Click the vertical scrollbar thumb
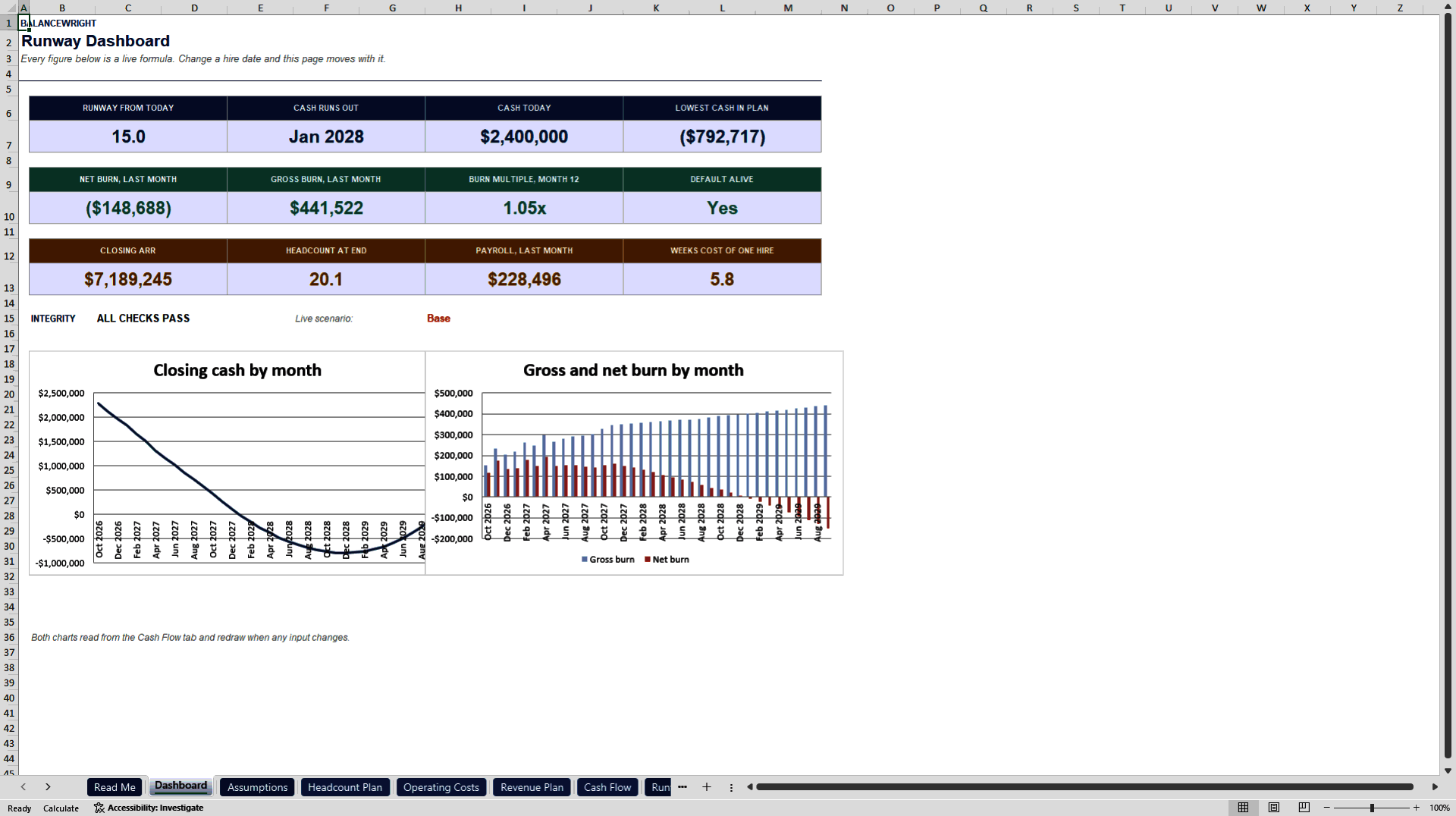The image size is (1456, 816). click(x=1448, y=385)
